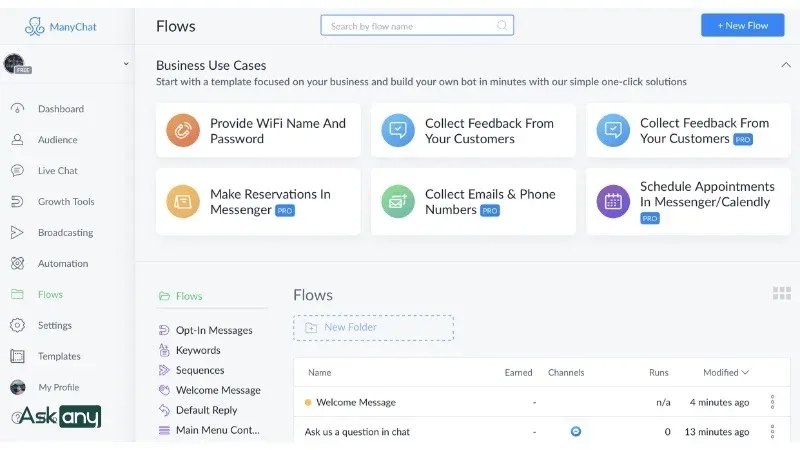Open Broadcasting section
800x450 pixels.
click(x=65, y=233)
